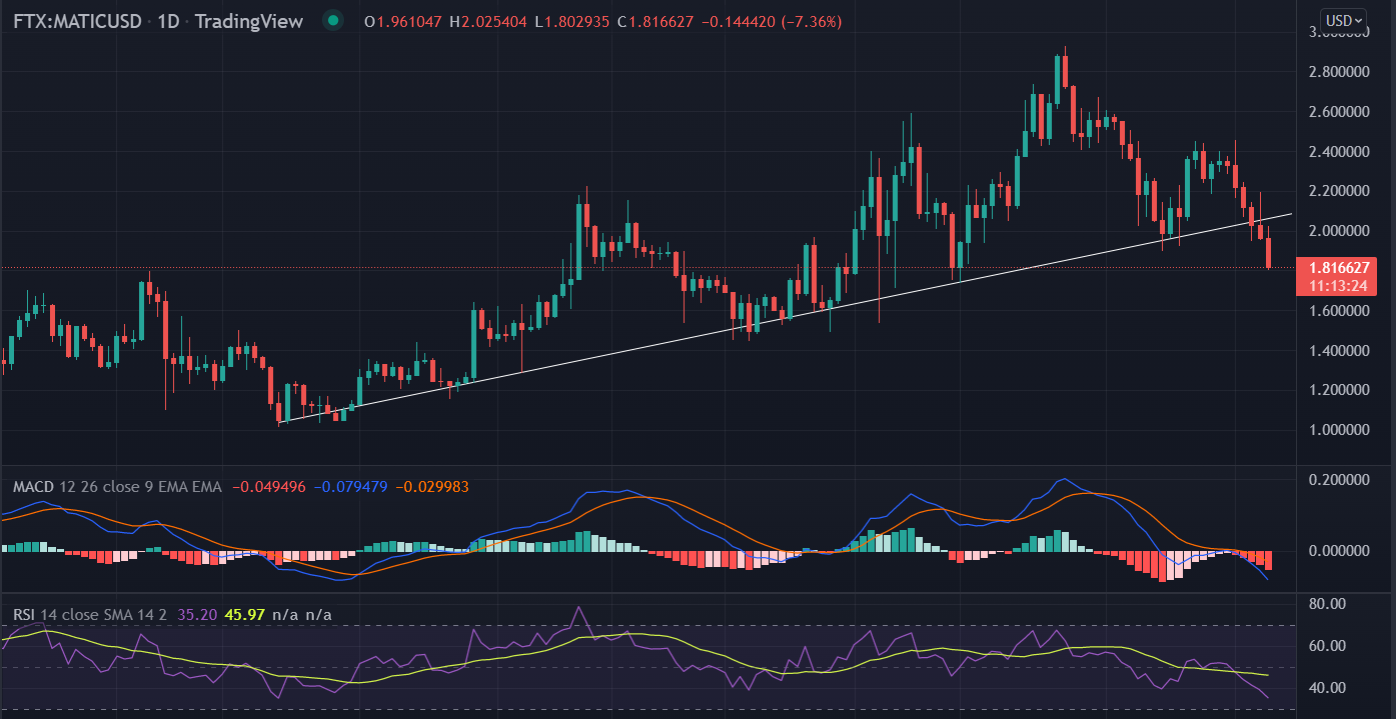Select the RSI indicator legend title
Image resolution: width=1396 pixels, height=719 pixels.
[26, 614]
